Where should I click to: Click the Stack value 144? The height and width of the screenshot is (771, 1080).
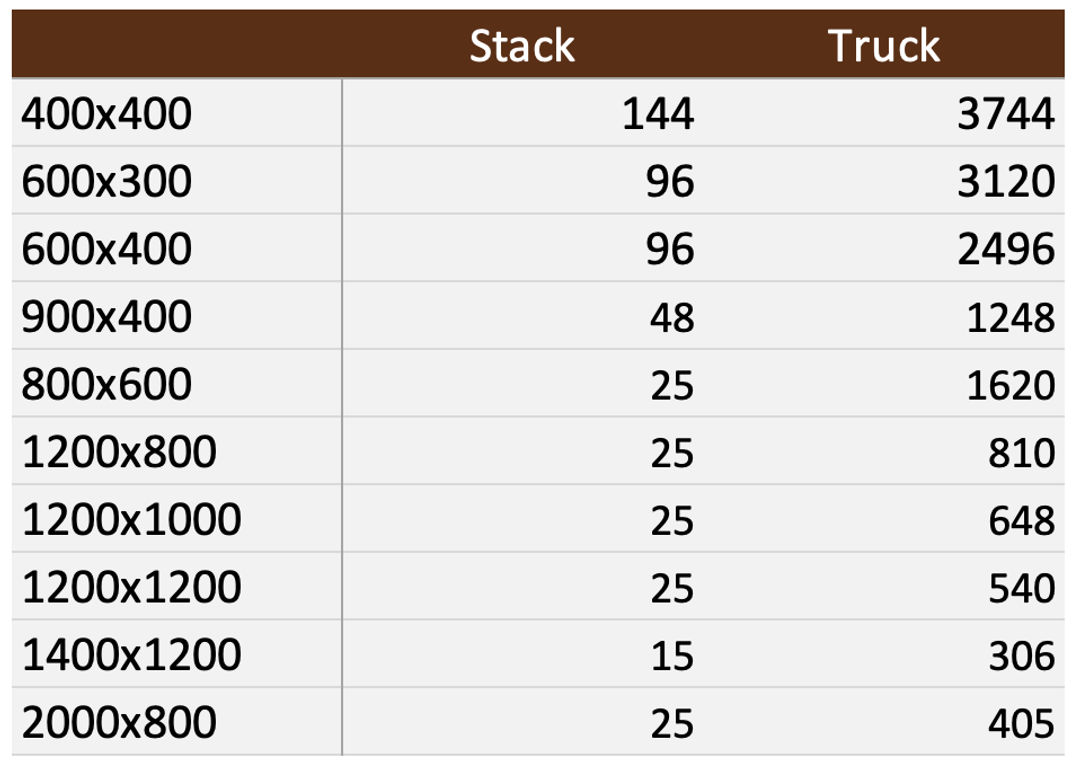658,114
